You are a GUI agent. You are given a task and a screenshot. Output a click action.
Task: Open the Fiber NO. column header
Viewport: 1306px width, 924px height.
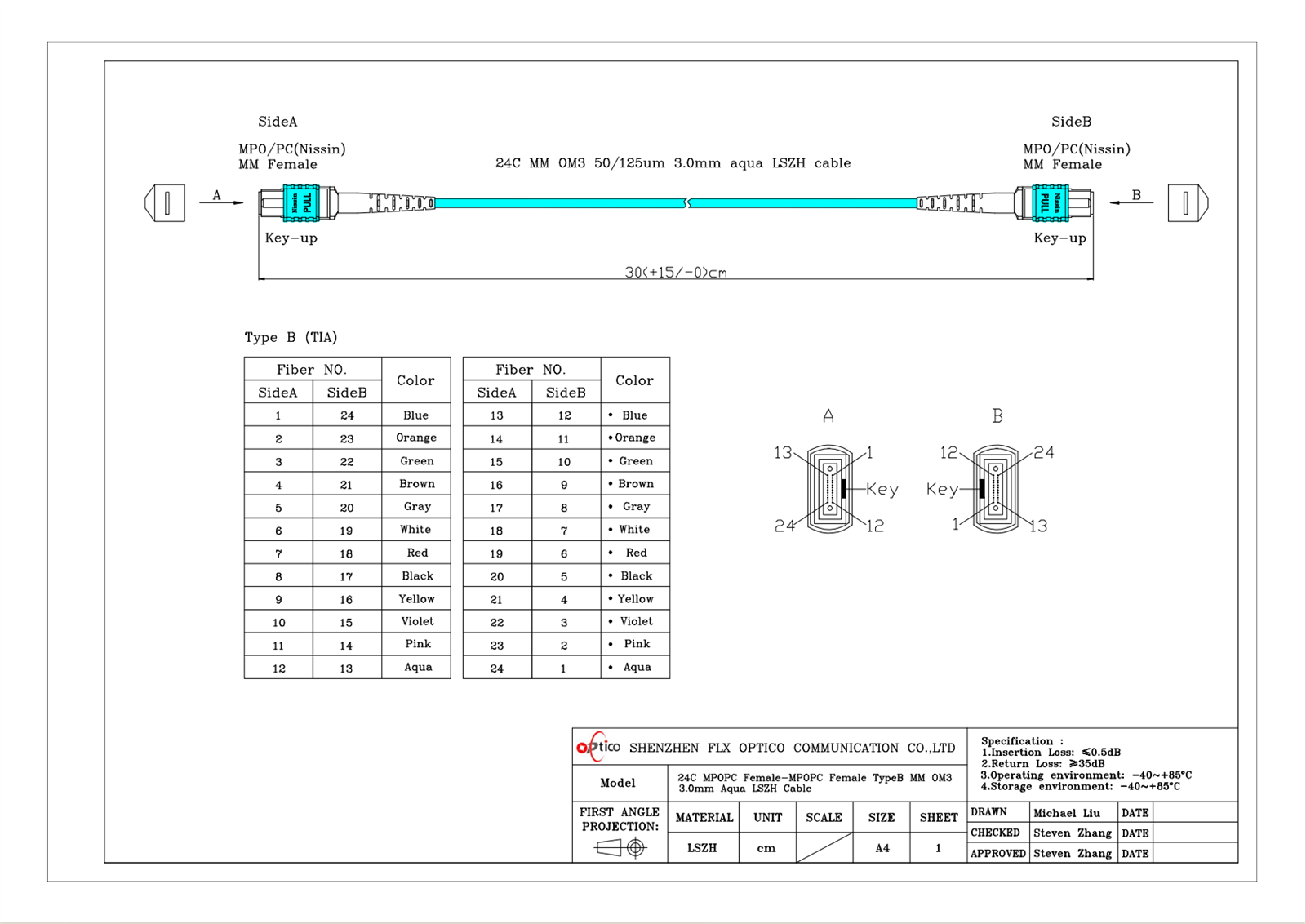[x=313, y=369]
